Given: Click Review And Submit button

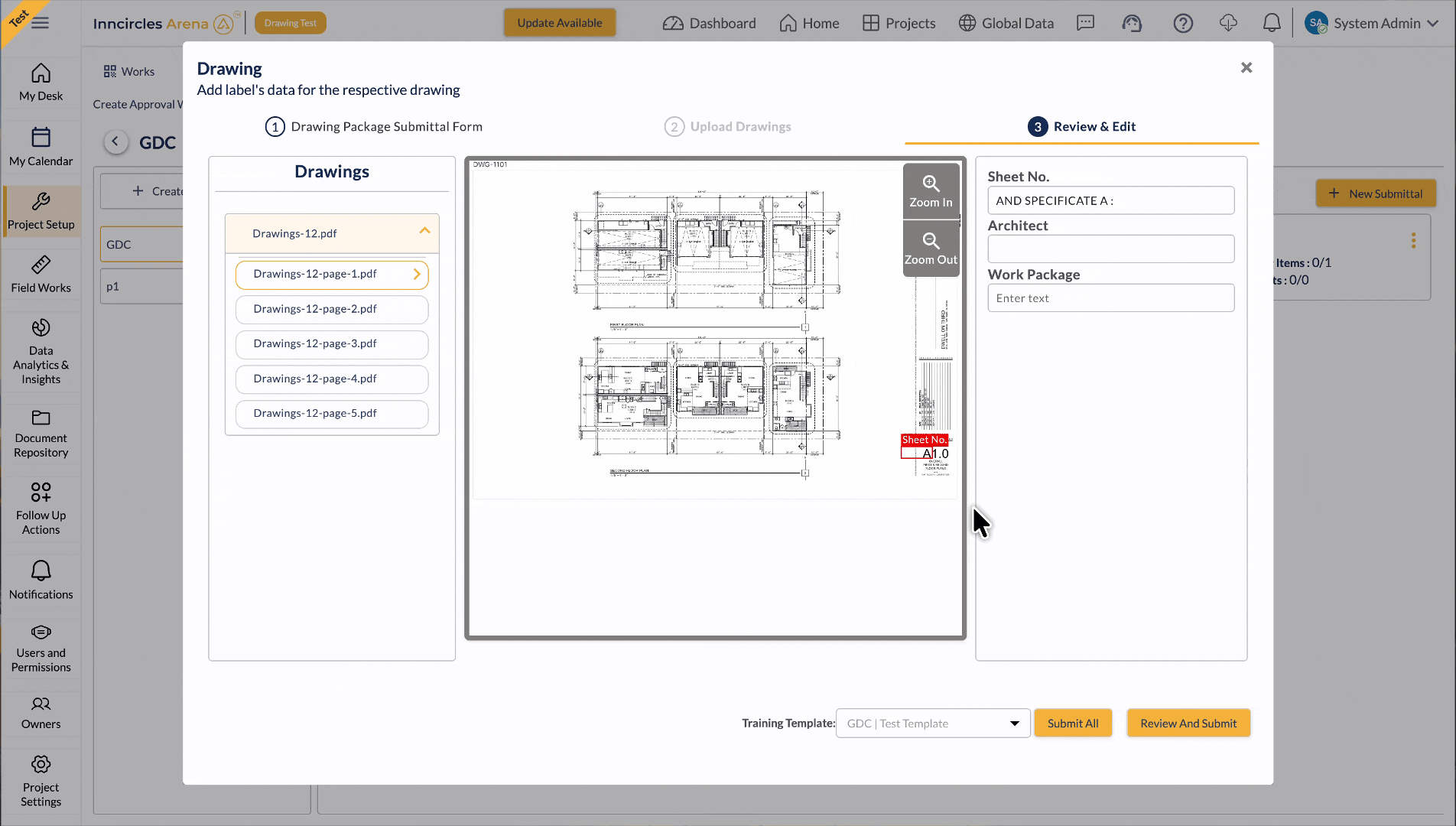Looking at the screenshot, I should (x=1188, y=724).
